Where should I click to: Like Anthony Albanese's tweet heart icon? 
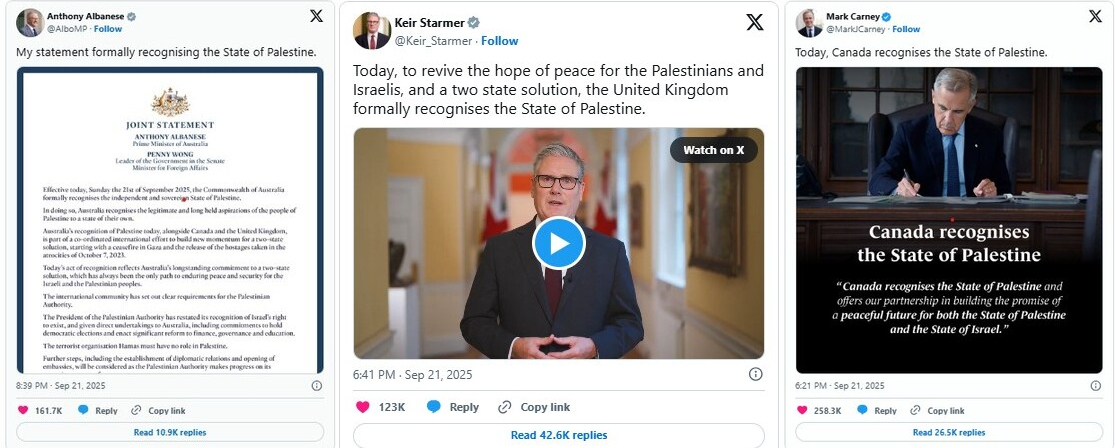(23, 410)
